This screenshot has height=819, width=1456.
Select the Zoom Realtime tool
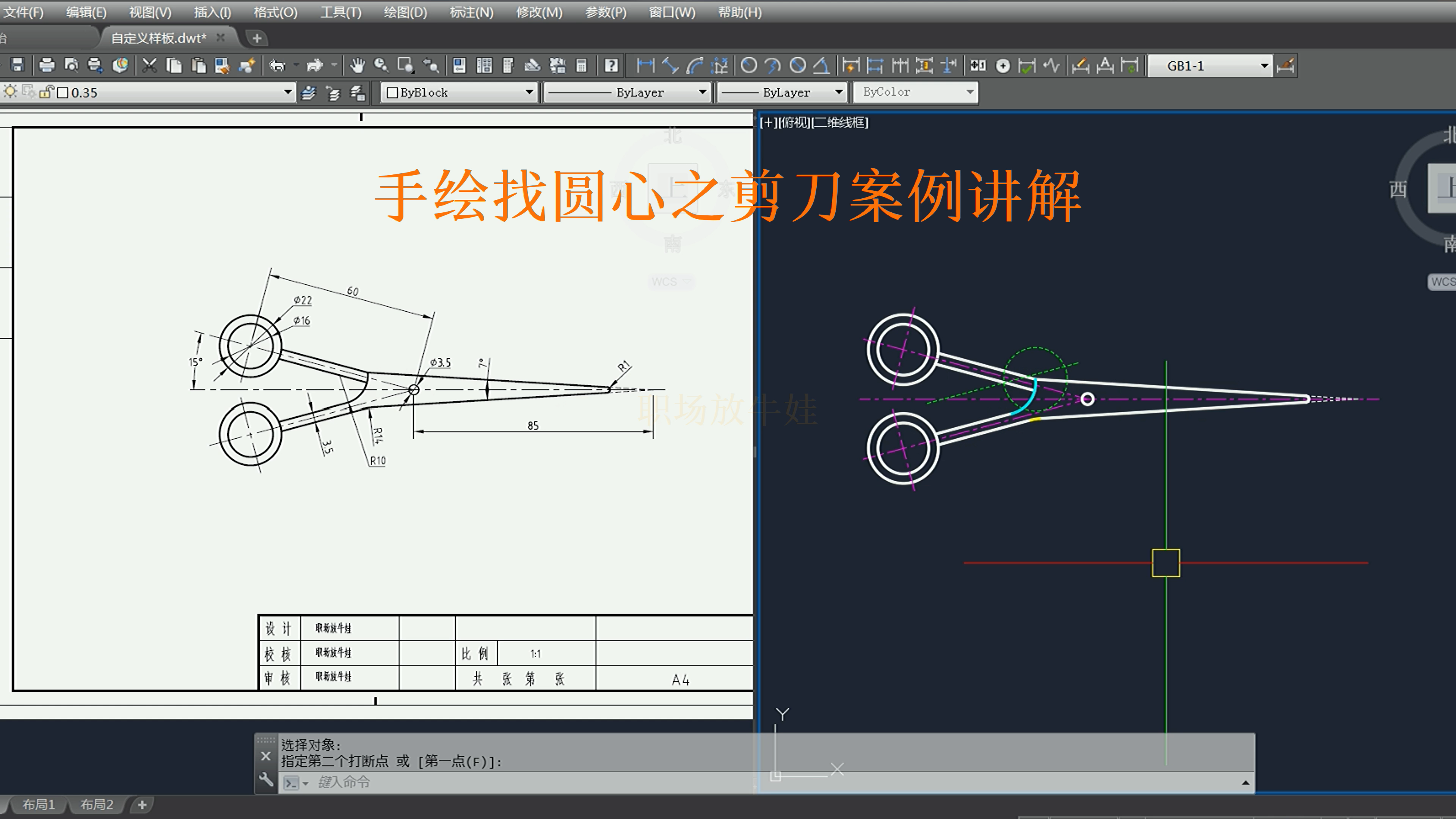pyautogui.click(x=381, y=66)
